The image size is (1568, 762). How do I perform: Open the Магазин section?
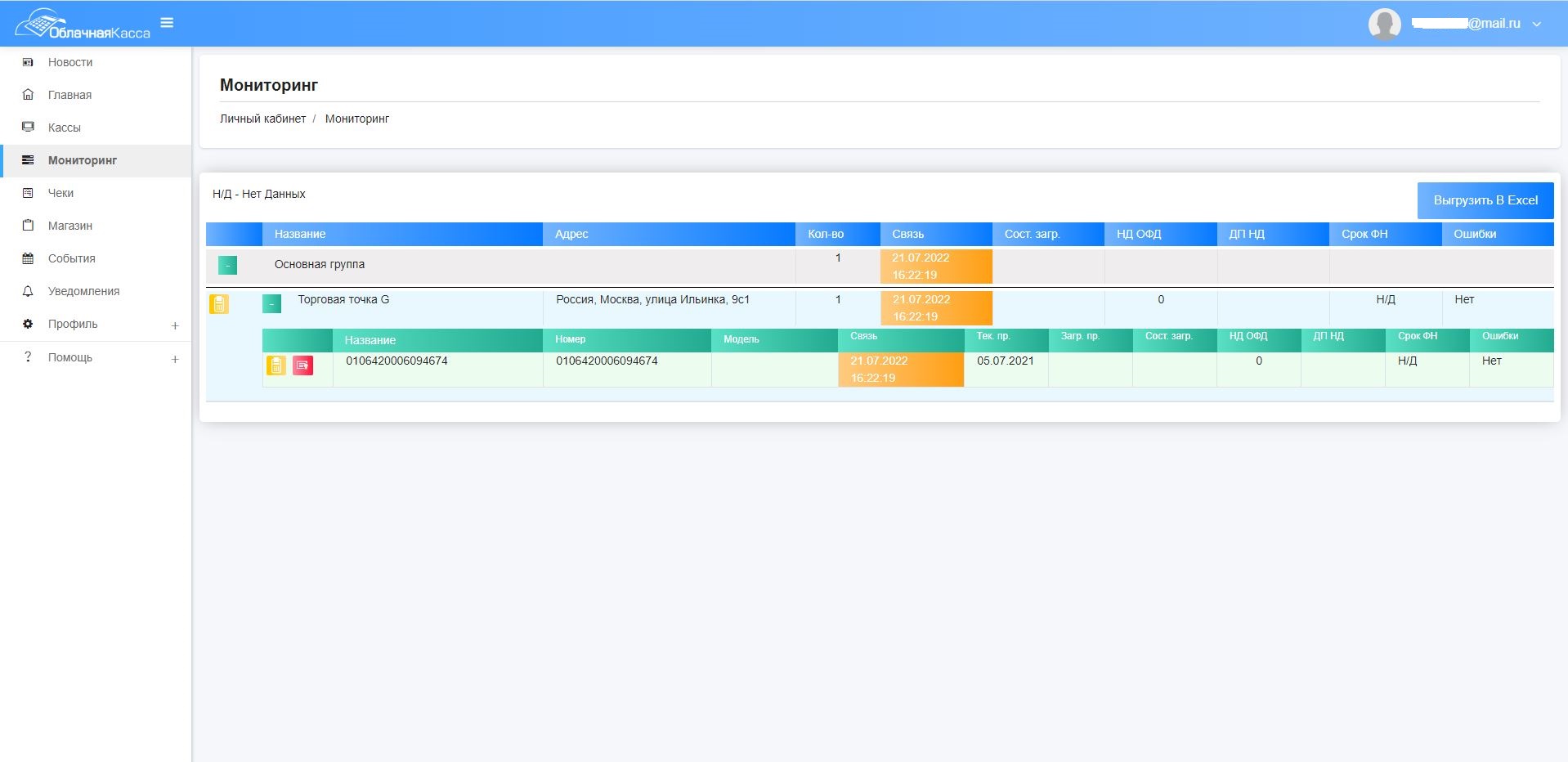[69, 226]
